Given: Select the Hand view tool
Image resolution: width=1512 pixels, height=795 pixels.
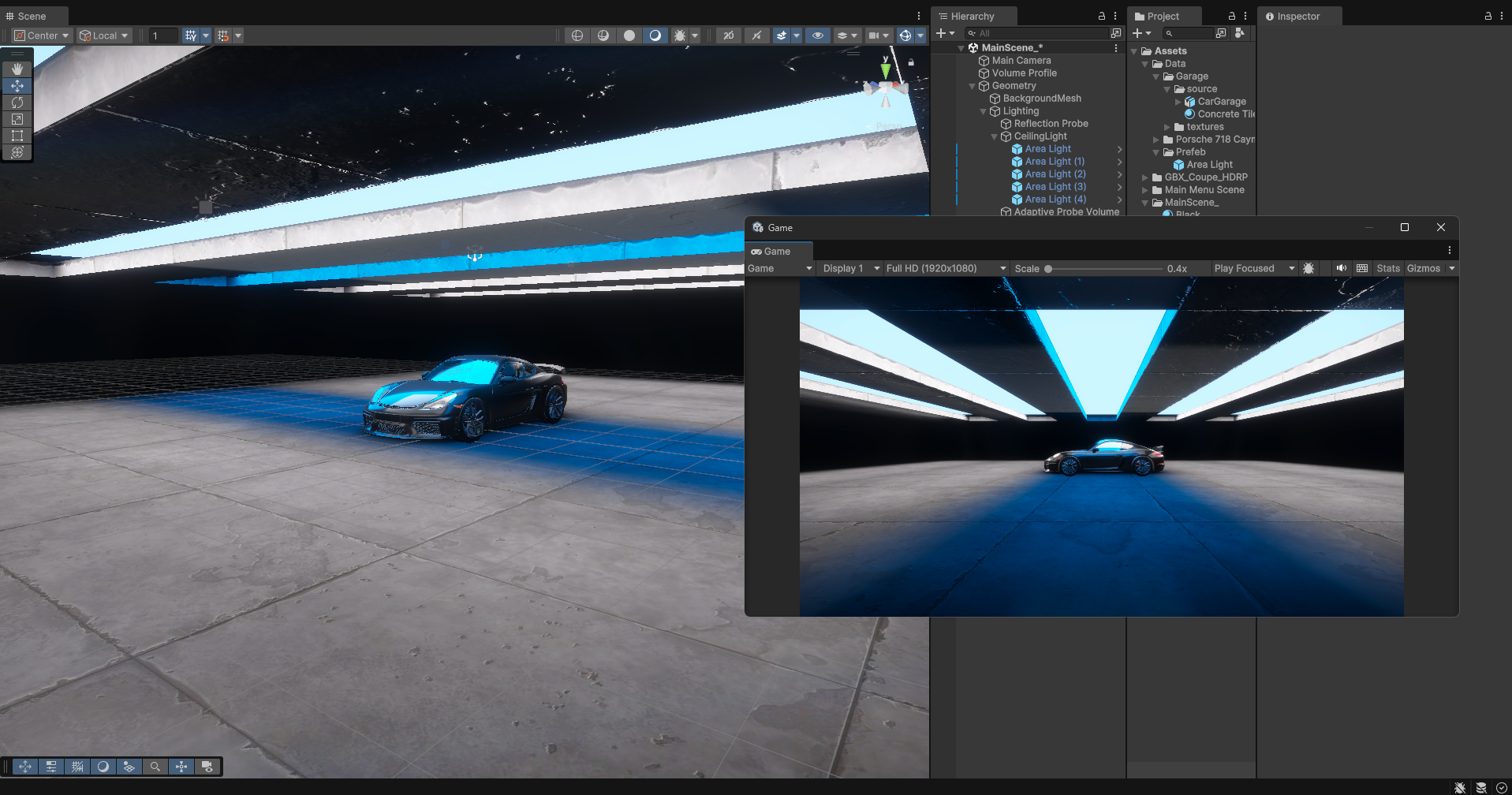Looking at the screenshot, I should [x=17, y=69].
